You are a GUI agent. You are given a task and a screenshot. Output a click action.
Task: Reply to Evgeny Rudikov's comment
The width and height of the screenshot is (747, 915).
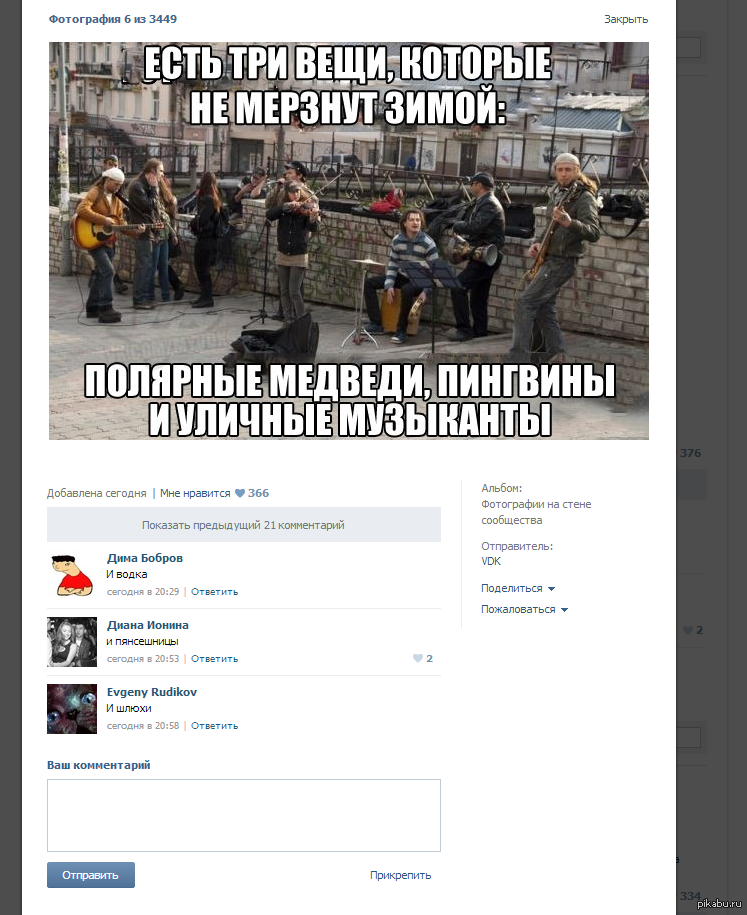pyautogui.click(x=214, y=726)
